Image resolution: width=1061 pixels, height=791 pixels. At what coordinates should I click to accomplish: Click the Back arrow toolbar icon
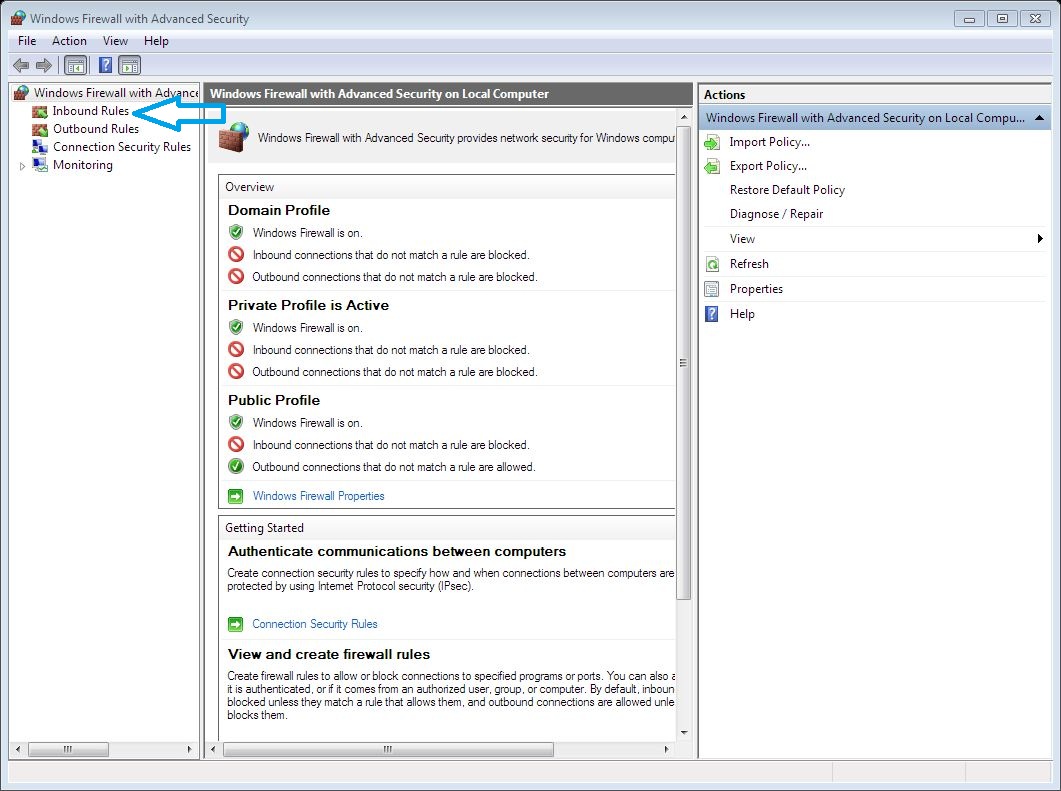coord(21,66)
